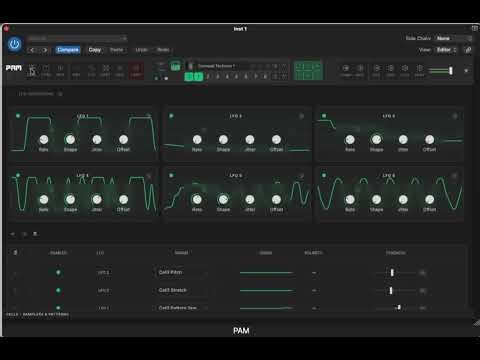Open the Cell3 Pattern Seq target dropdown
The width and height of the screenshot is (480, 360).
[182, 308]
